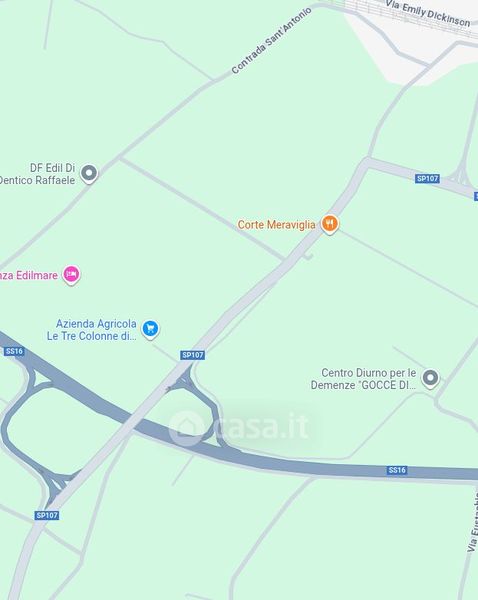Click the Edilmare pink text label

click(29, 276)
